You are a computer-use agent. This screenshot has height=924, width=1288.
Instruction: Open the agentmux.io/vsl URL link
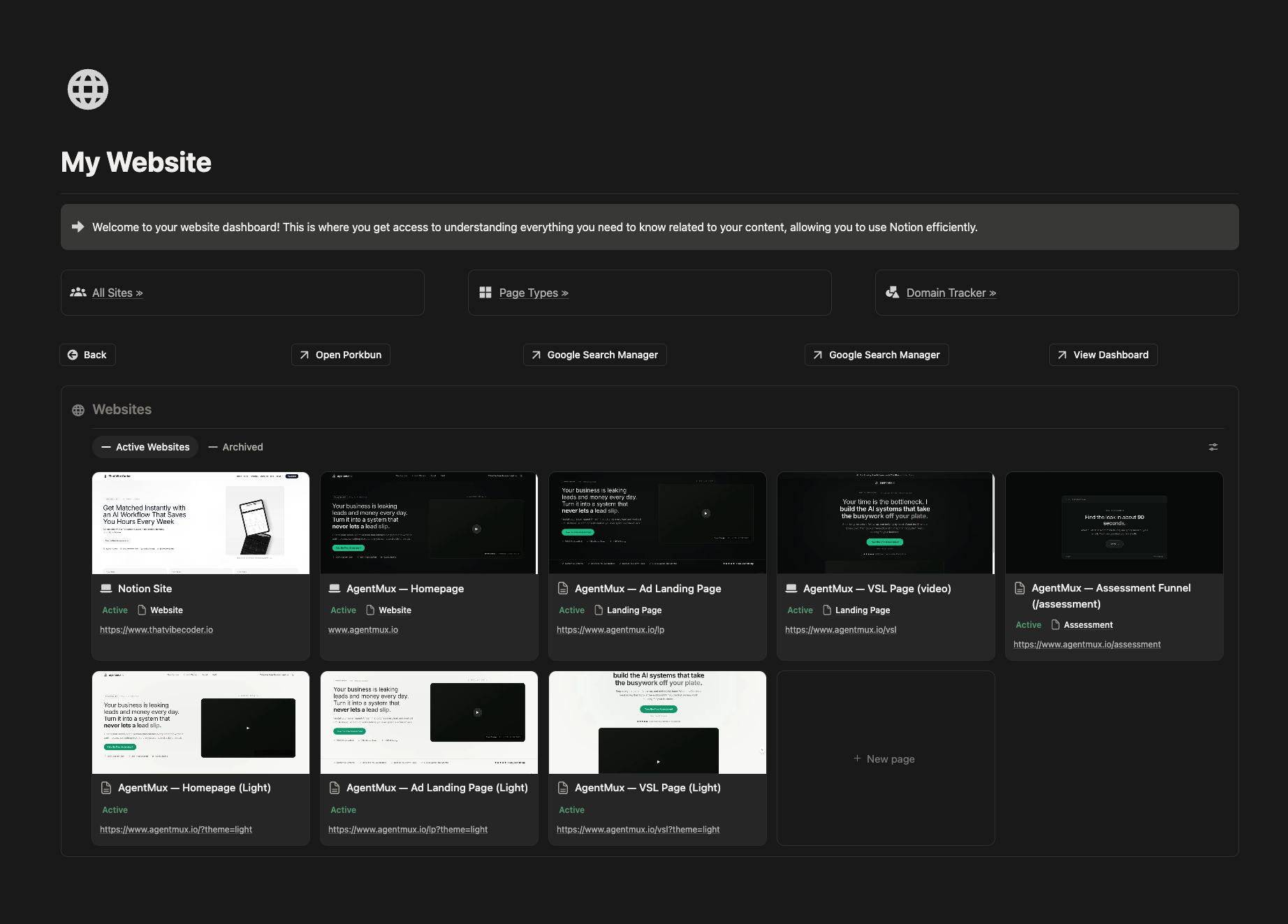[841, 629]
